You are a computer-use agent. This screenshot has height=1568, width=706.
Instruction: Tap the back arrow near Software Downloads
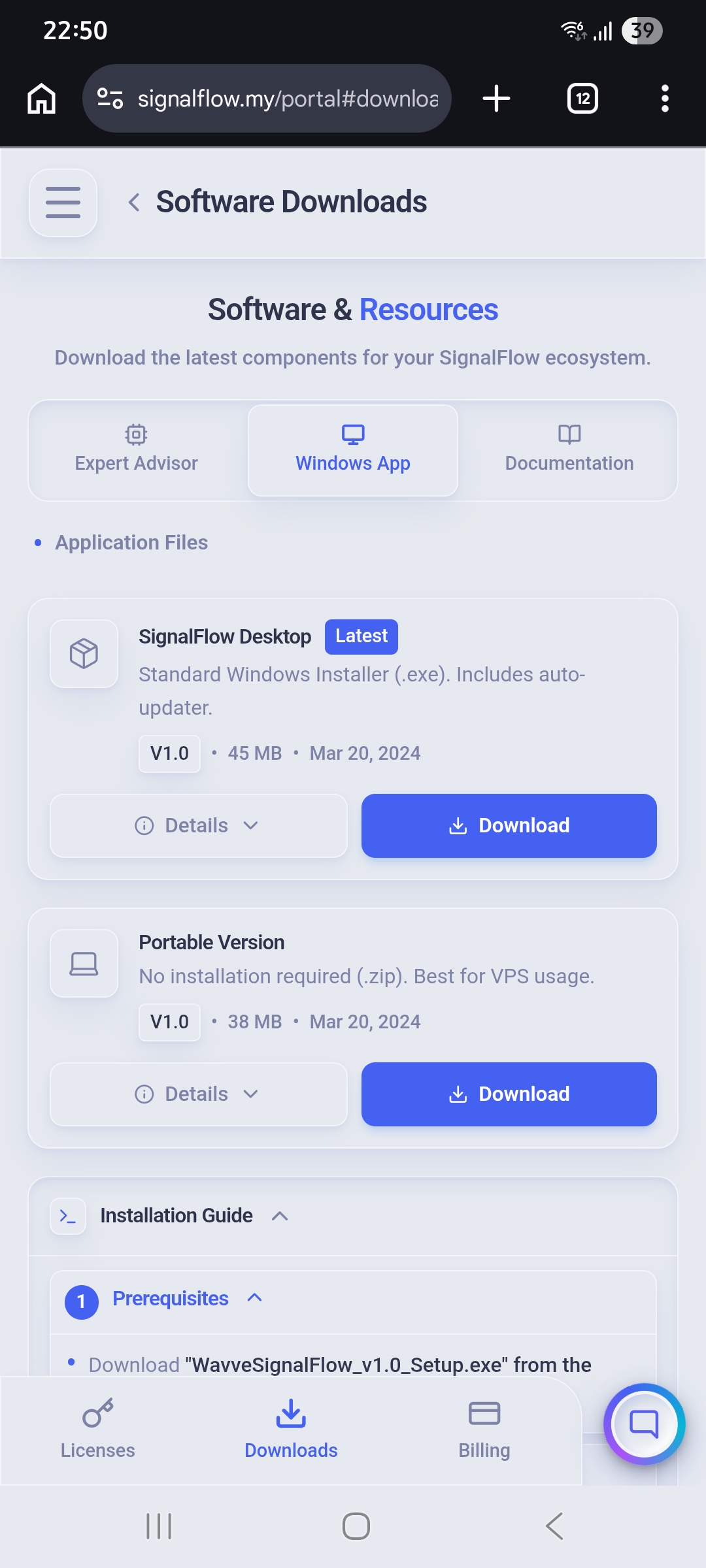point(134,202)
